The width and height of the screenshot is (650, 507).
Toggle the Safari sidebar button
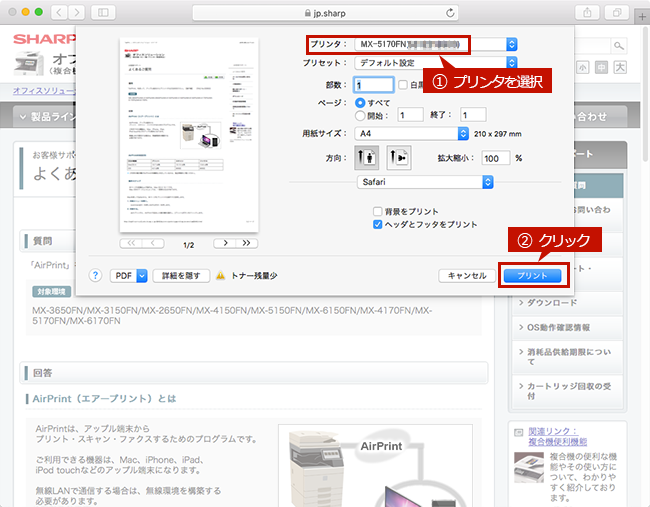(103, 12)
